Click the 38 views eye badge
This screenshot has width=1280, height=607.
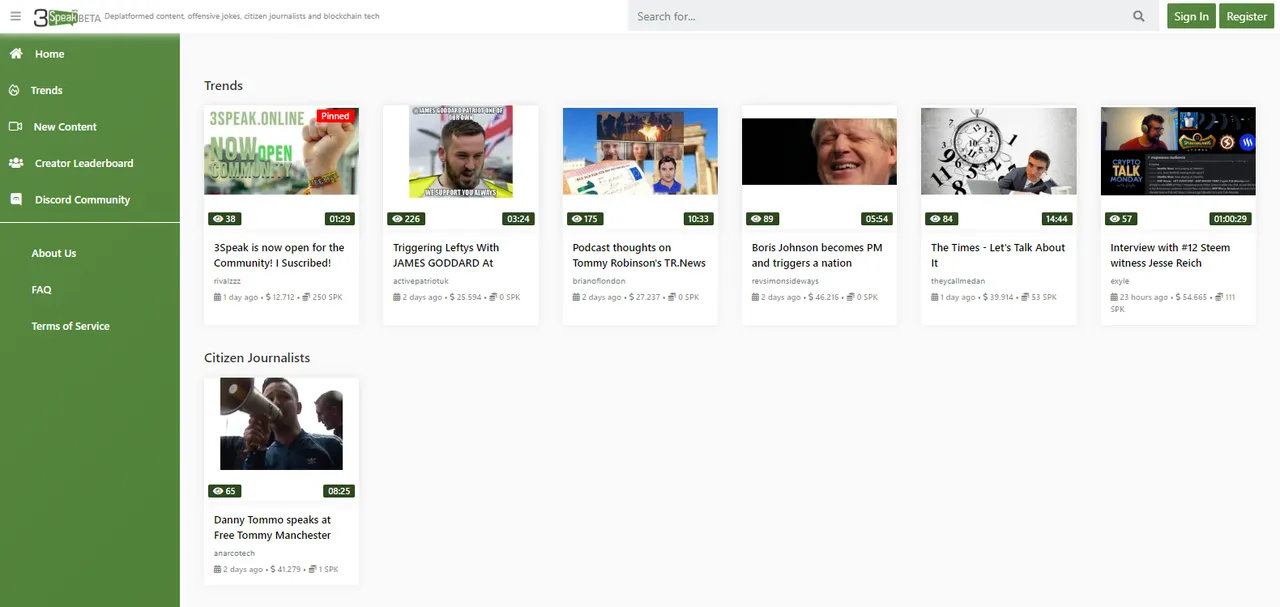(224, 219)
